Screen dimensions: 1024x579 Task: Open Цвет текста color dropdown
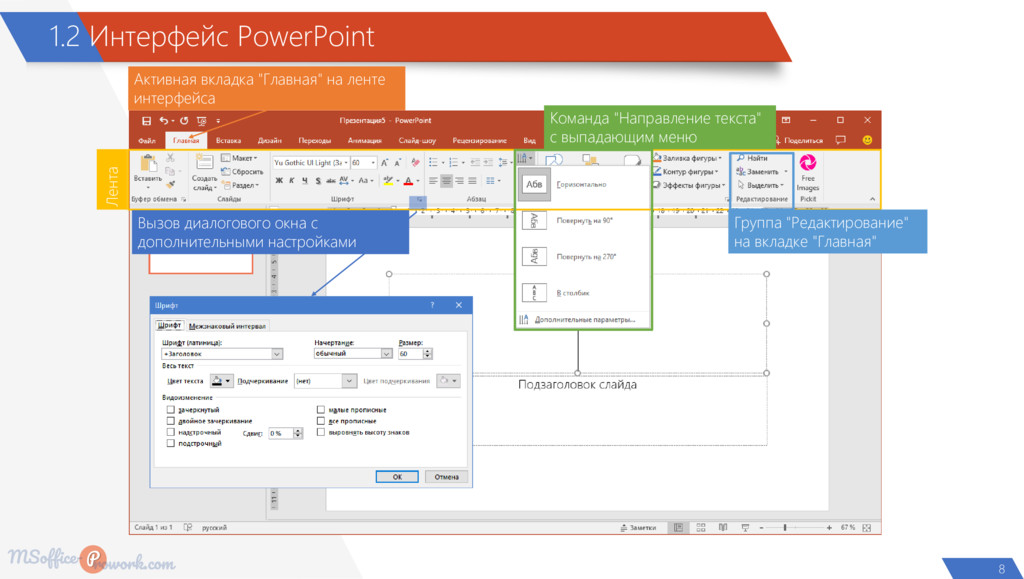[221, 381]
